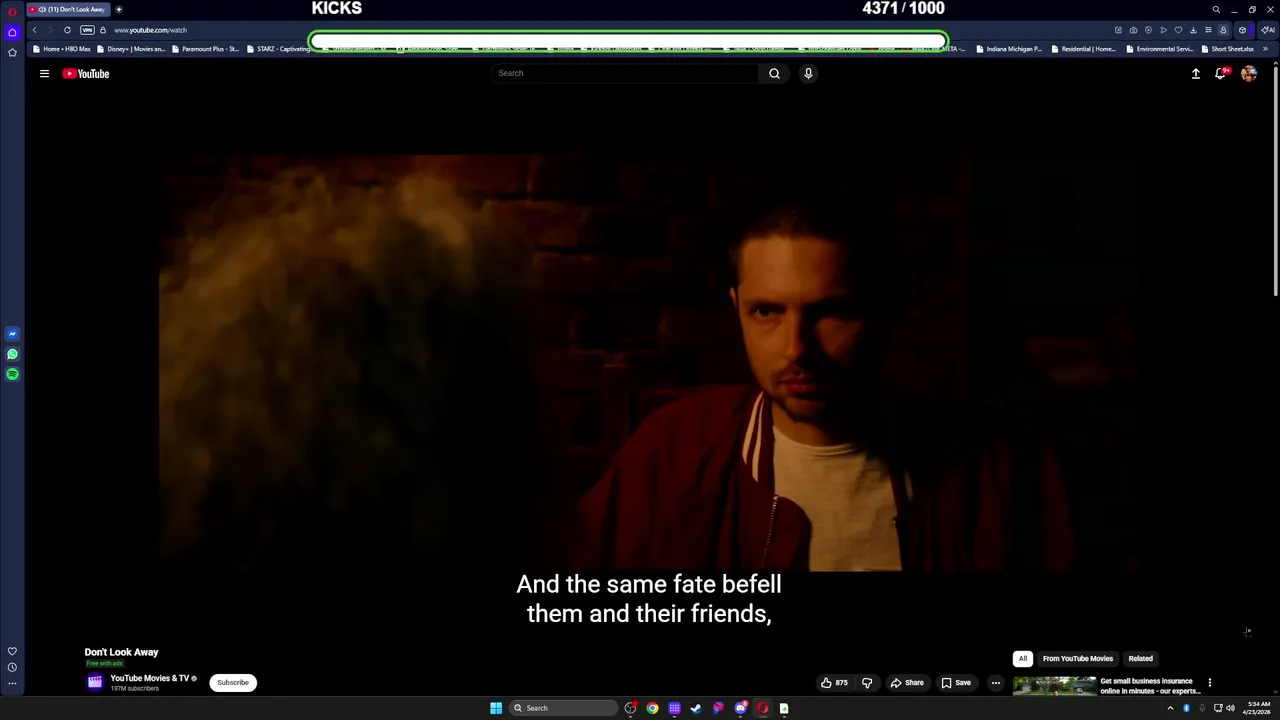This screenshot has width=1280, height=720.
Task: Open Environmental Servi... bookmark
Action: (1159, 49)
